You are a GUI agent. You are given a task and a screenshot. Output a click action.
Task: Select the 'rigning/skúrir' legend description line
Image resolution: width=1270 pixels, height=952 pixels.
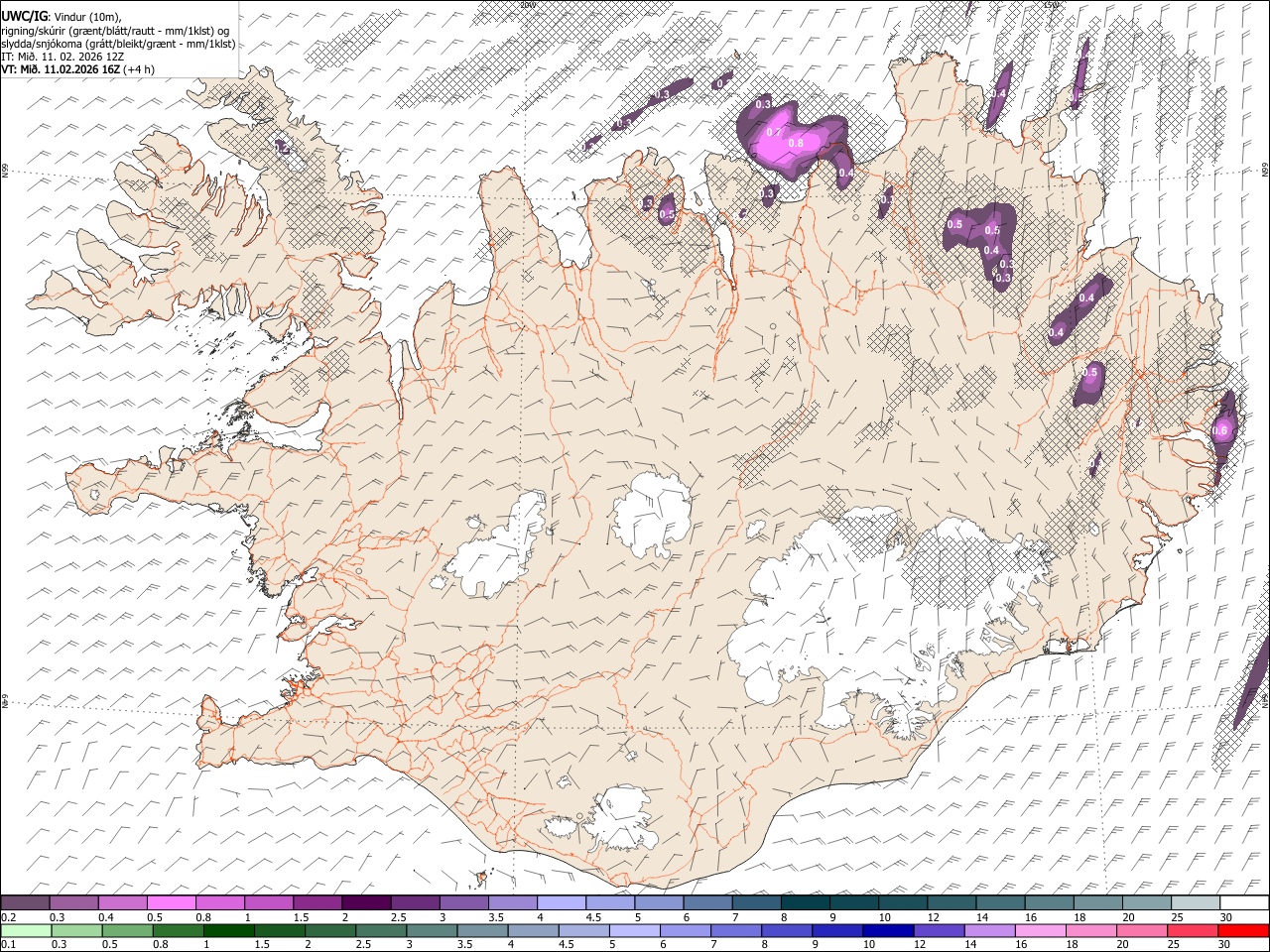click(x=114, y=30)
